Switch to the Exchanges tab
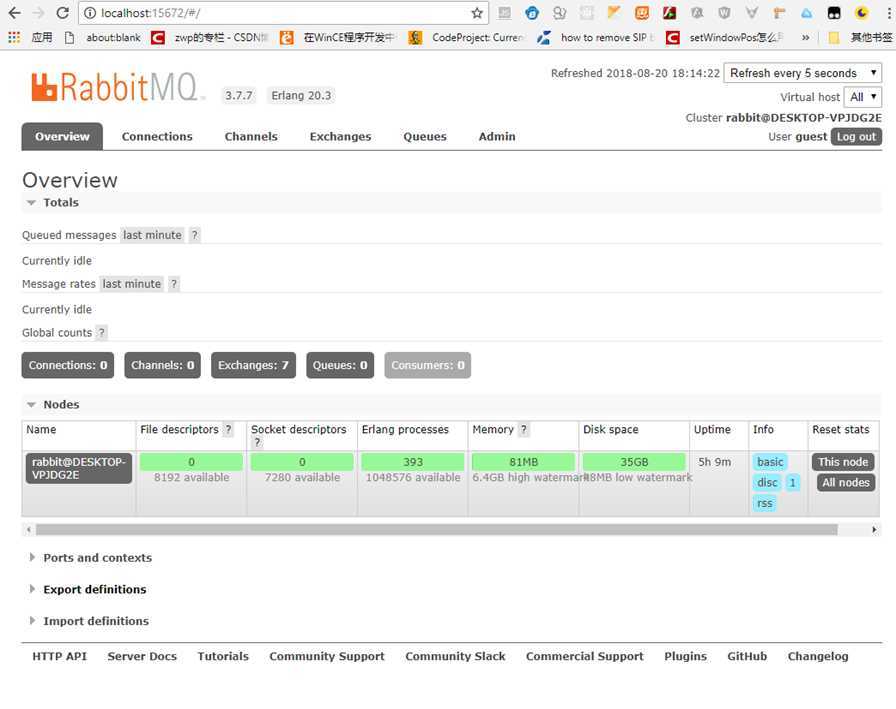Viewport: 896px width, 709px height. 341,137
